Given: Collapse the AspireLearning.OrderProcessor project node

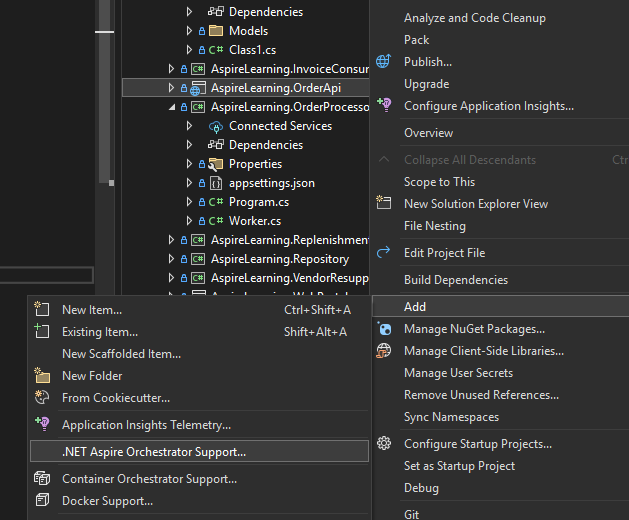Looking at the screenshot, I should (172, 107).
